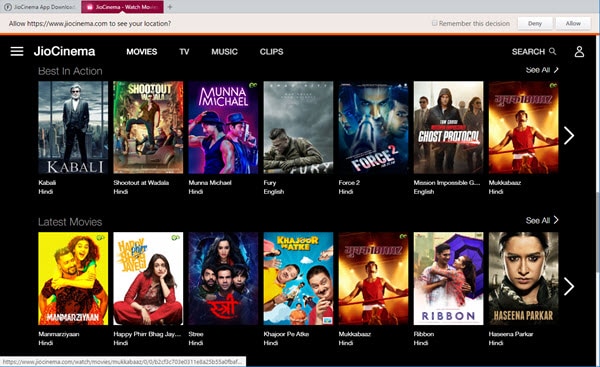Switch to JioCinema App Download tab

[x=41, y=7]
